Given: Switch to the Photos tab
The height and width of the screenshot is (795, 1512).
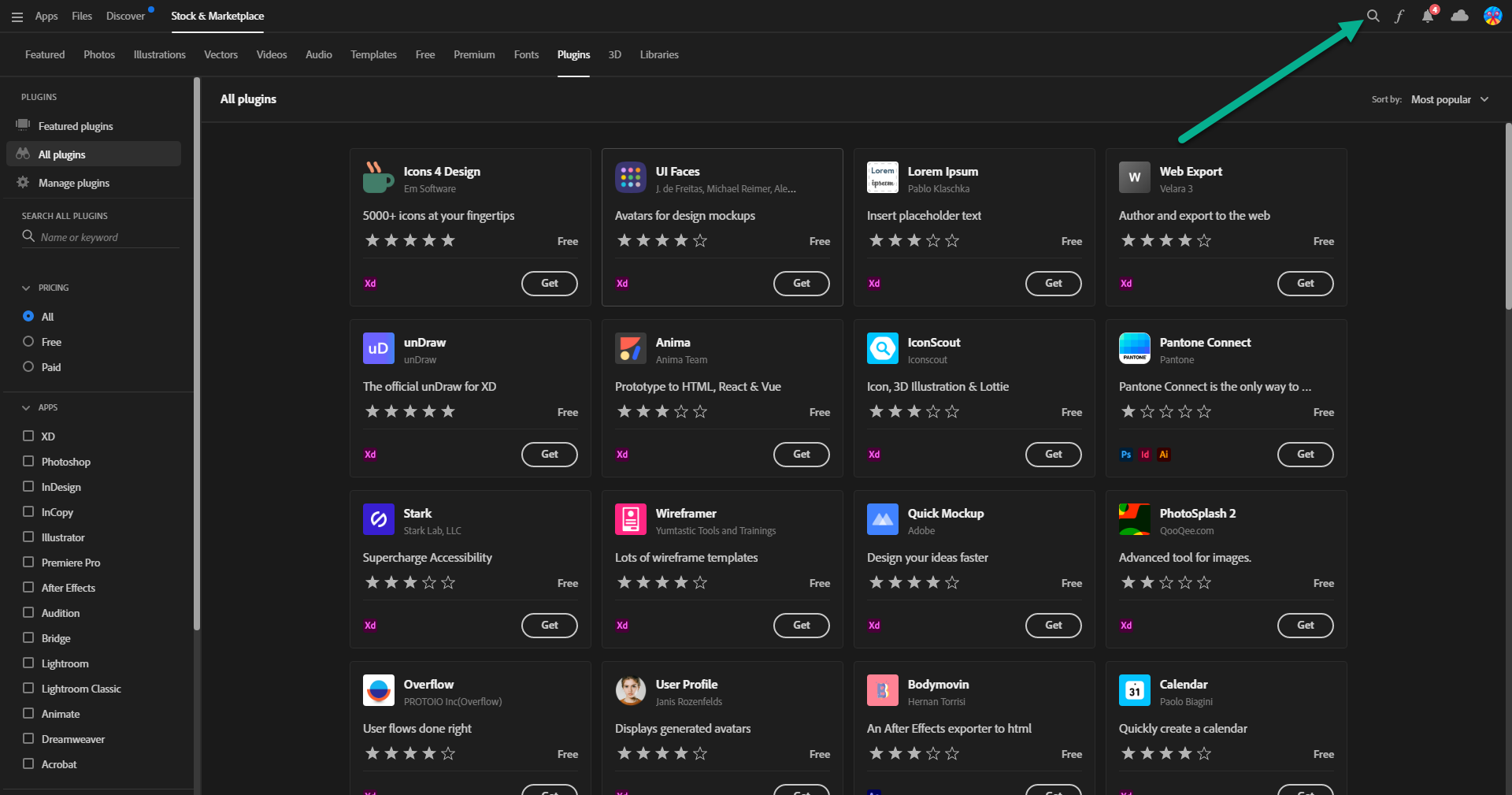Looking at the screenshot, I should pos(99,54).
